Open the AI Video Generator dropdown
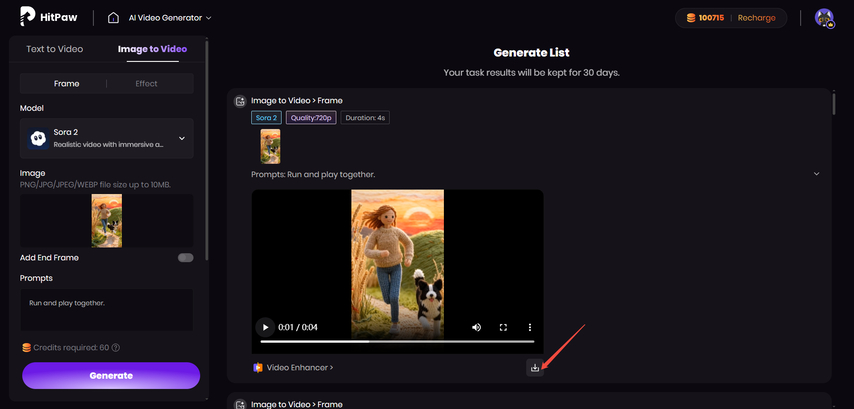The image size is (854, 409). click(170, 17)
